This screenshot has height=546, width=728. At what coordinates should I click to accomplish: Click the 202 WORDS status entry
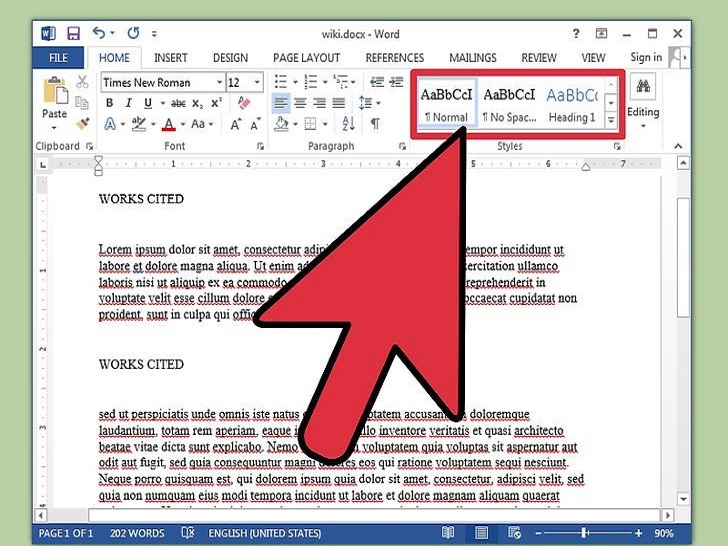tap(137, 533)
